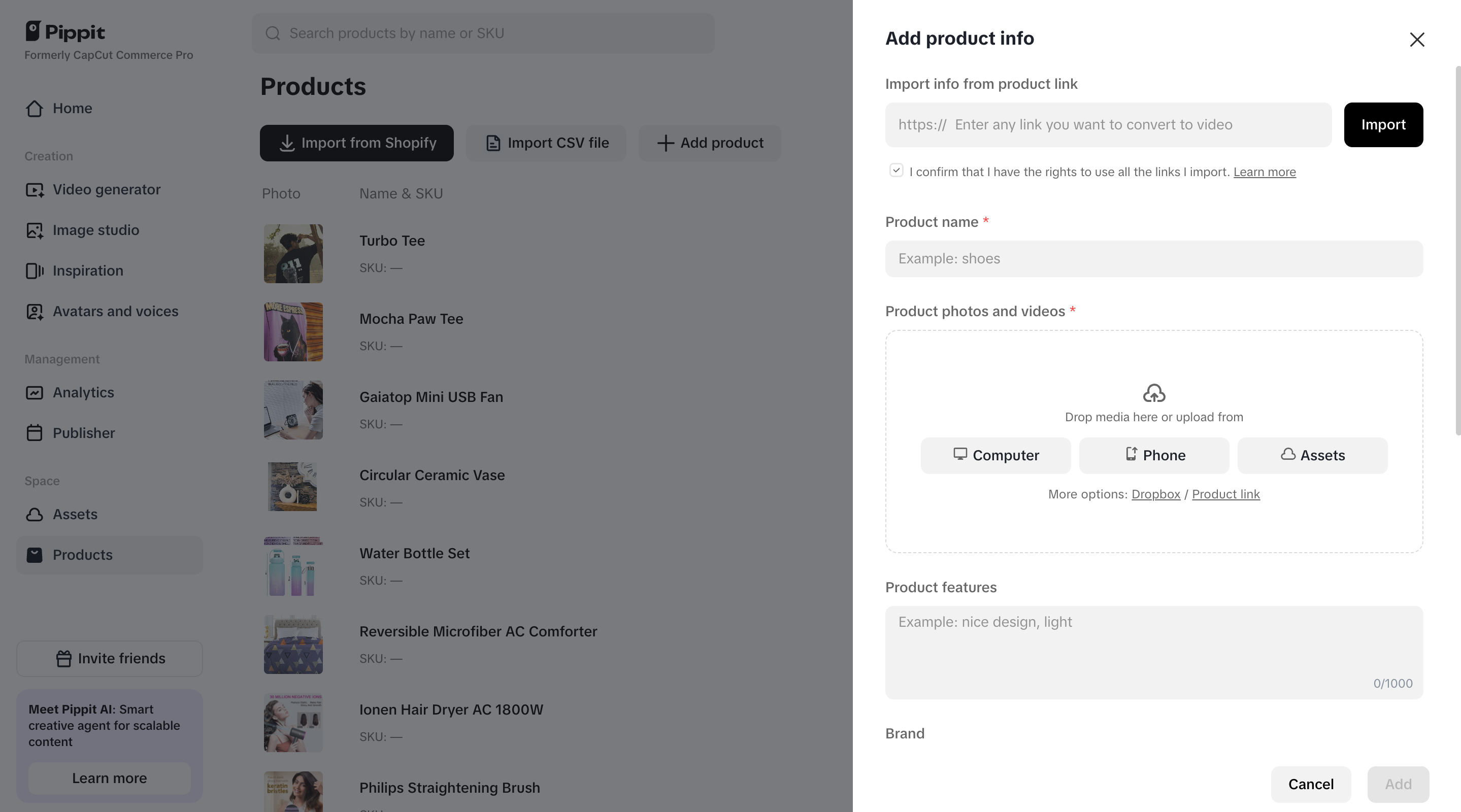Go to Home

click(73, 108)
